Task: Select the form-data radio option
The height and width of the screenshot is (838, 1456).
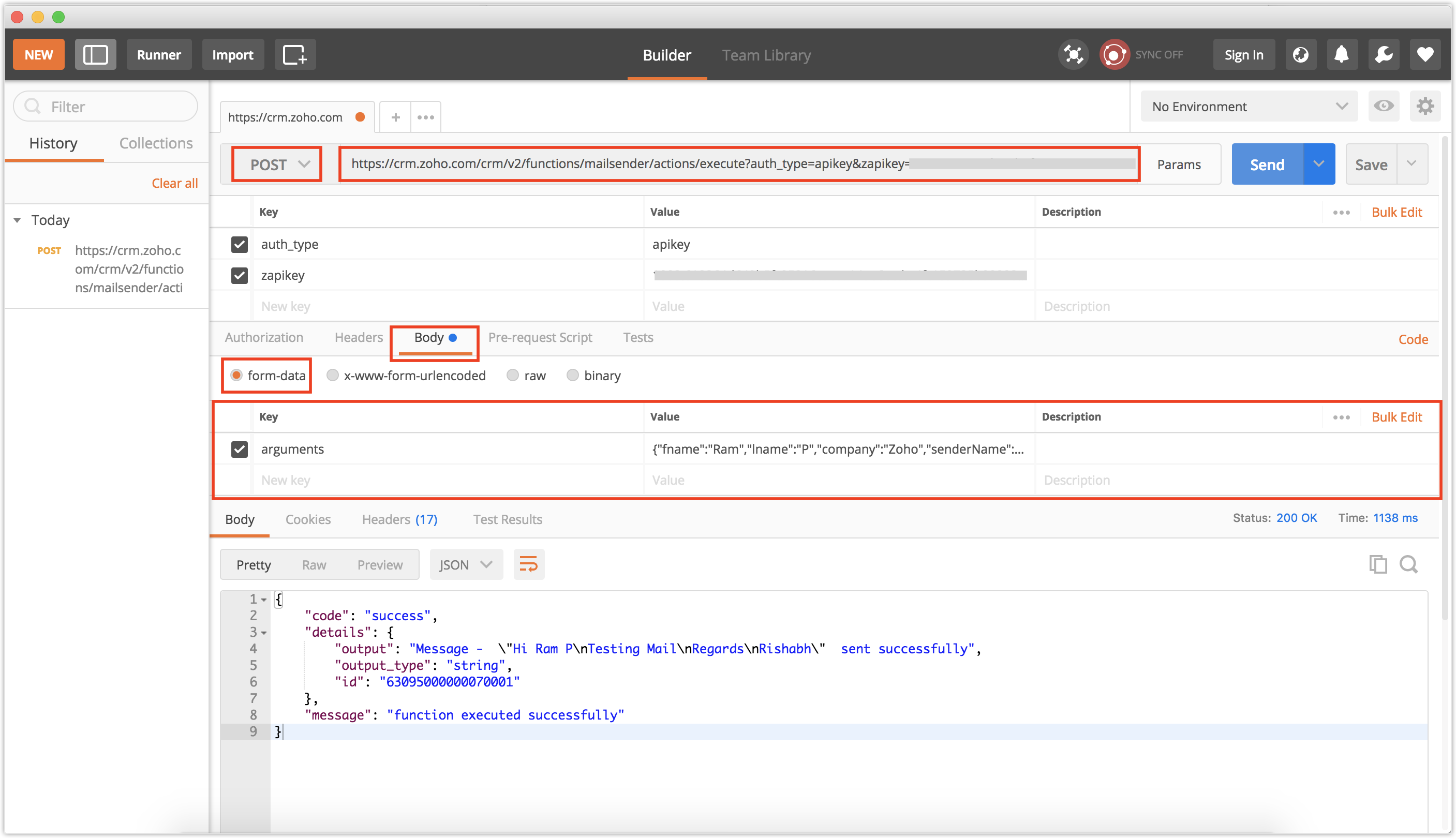Action: [x=236, y=375]
